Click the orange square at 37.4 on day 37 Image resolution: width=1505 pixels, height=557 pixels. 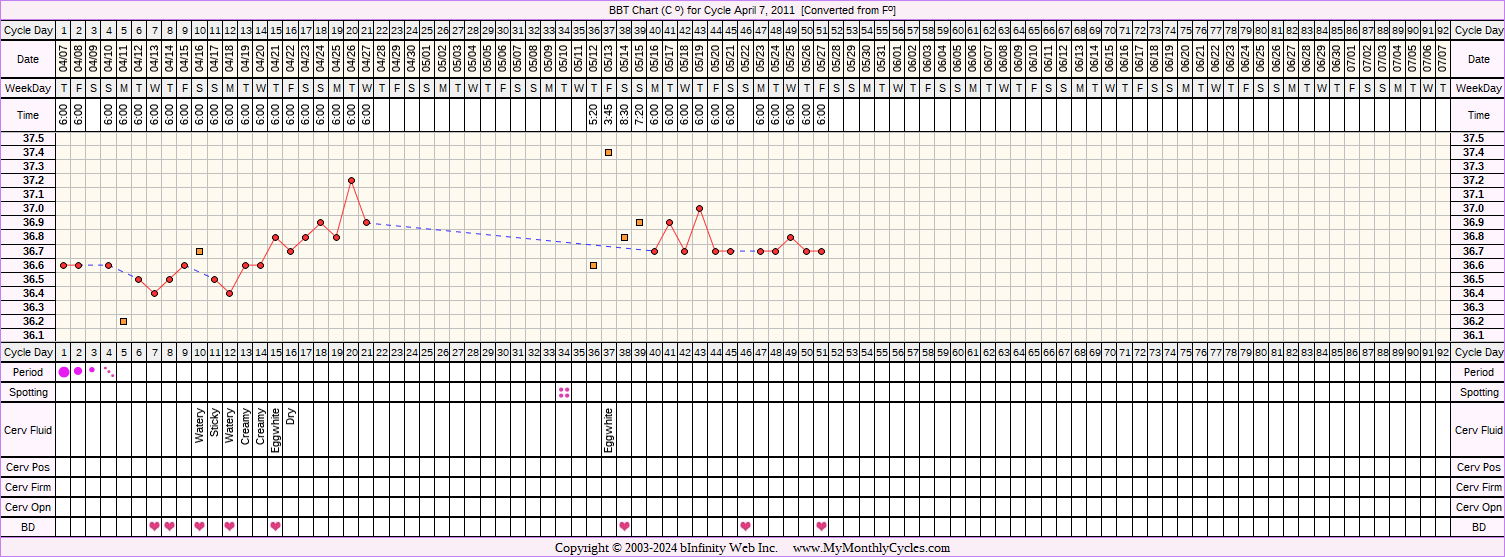tap(608, 152)
